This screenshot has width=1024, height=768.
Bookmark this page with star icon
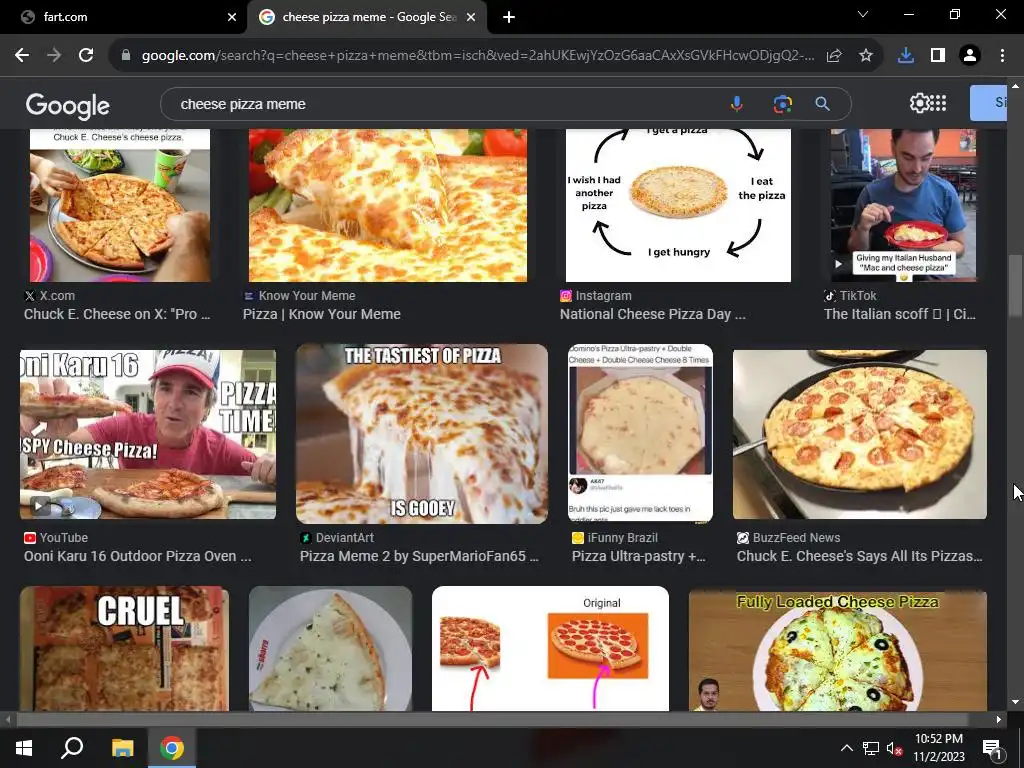(x=866, y=56)
